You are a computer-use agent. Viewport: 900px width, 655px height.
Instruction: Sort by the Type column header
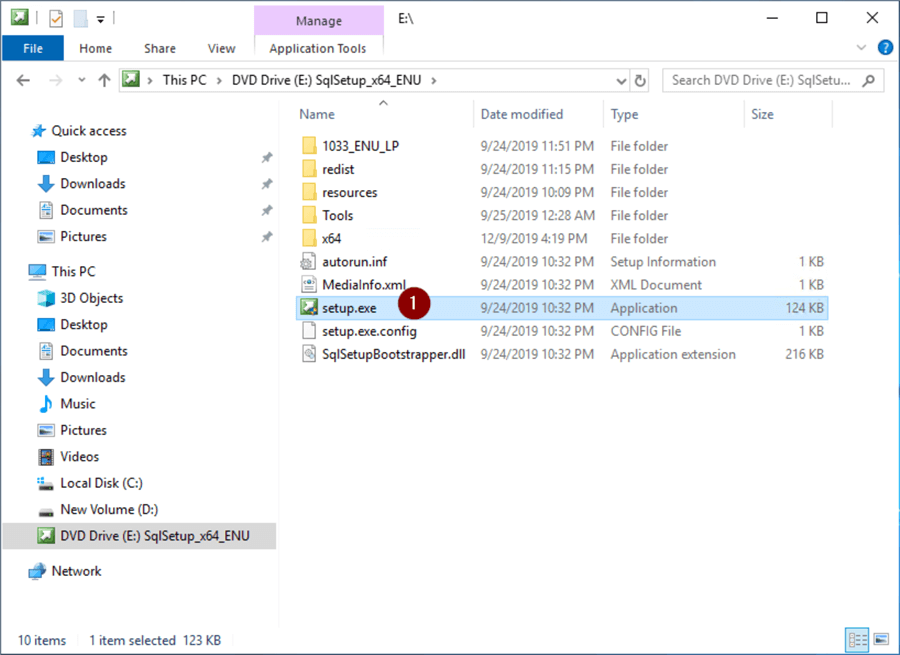(x=624, y=114)
